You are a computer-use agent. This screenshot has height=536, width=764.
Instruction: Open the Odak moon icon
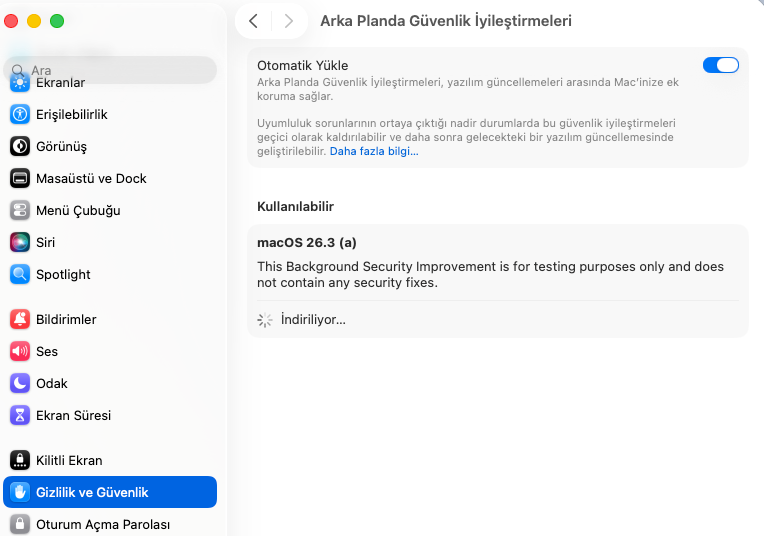[20, 383]
